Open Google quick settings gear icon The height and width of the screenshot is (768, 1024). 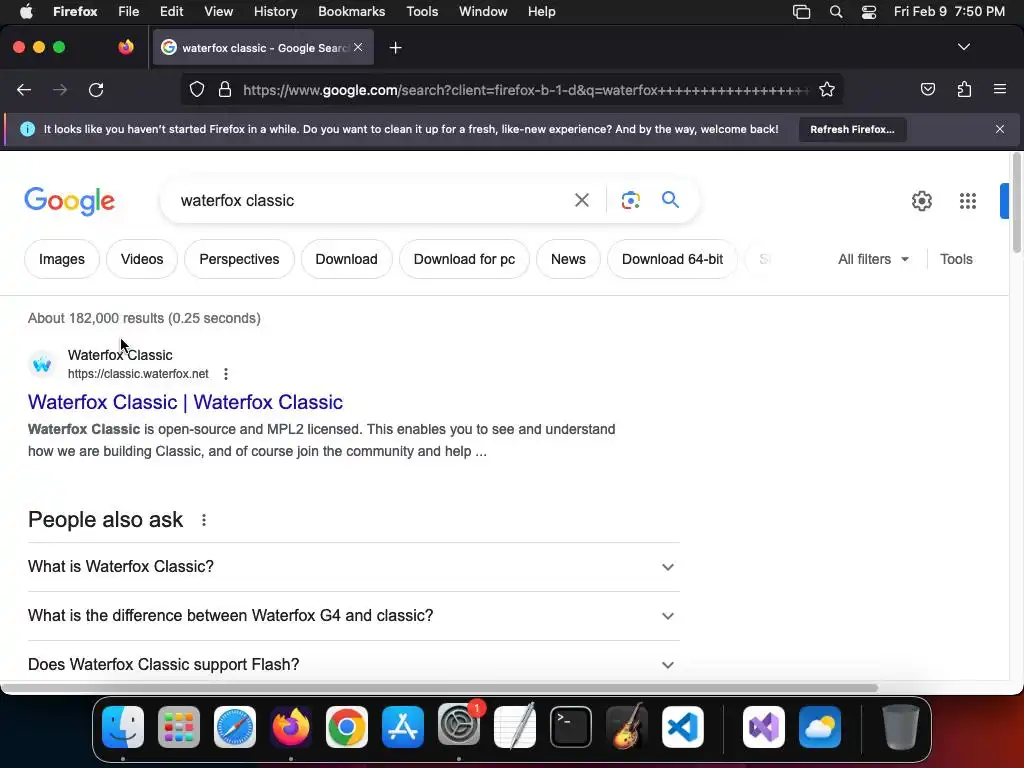[x=921, y=200]
